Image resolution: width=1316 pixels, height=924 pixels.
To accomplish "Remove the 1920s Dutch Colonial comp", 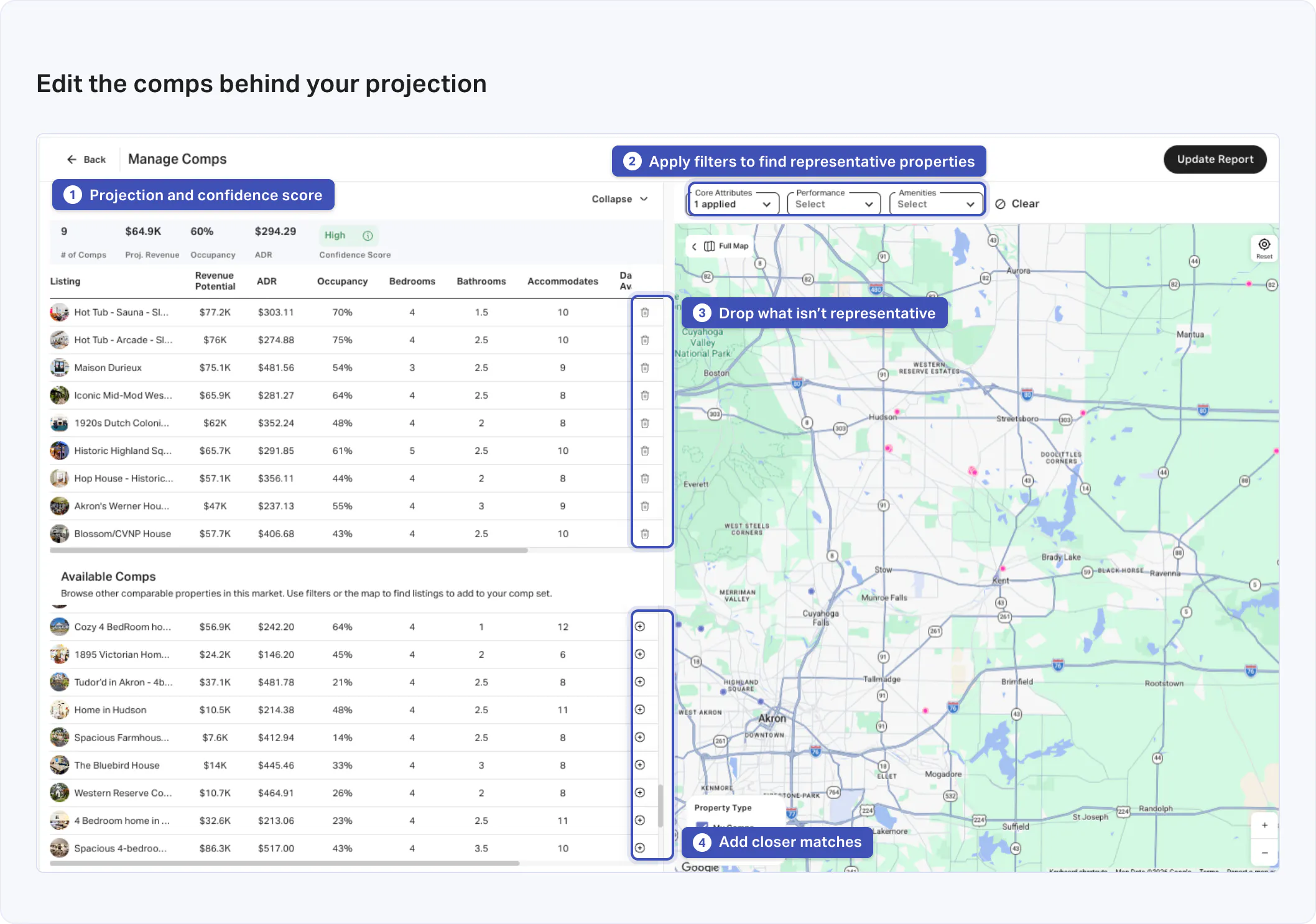I will [x=645, y=423].
